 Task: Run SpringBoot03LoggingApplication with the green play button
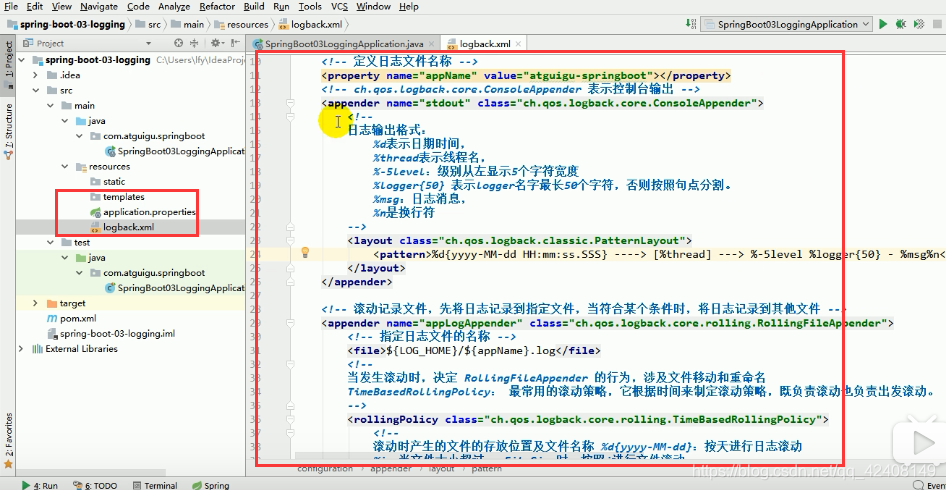[883, 24]
